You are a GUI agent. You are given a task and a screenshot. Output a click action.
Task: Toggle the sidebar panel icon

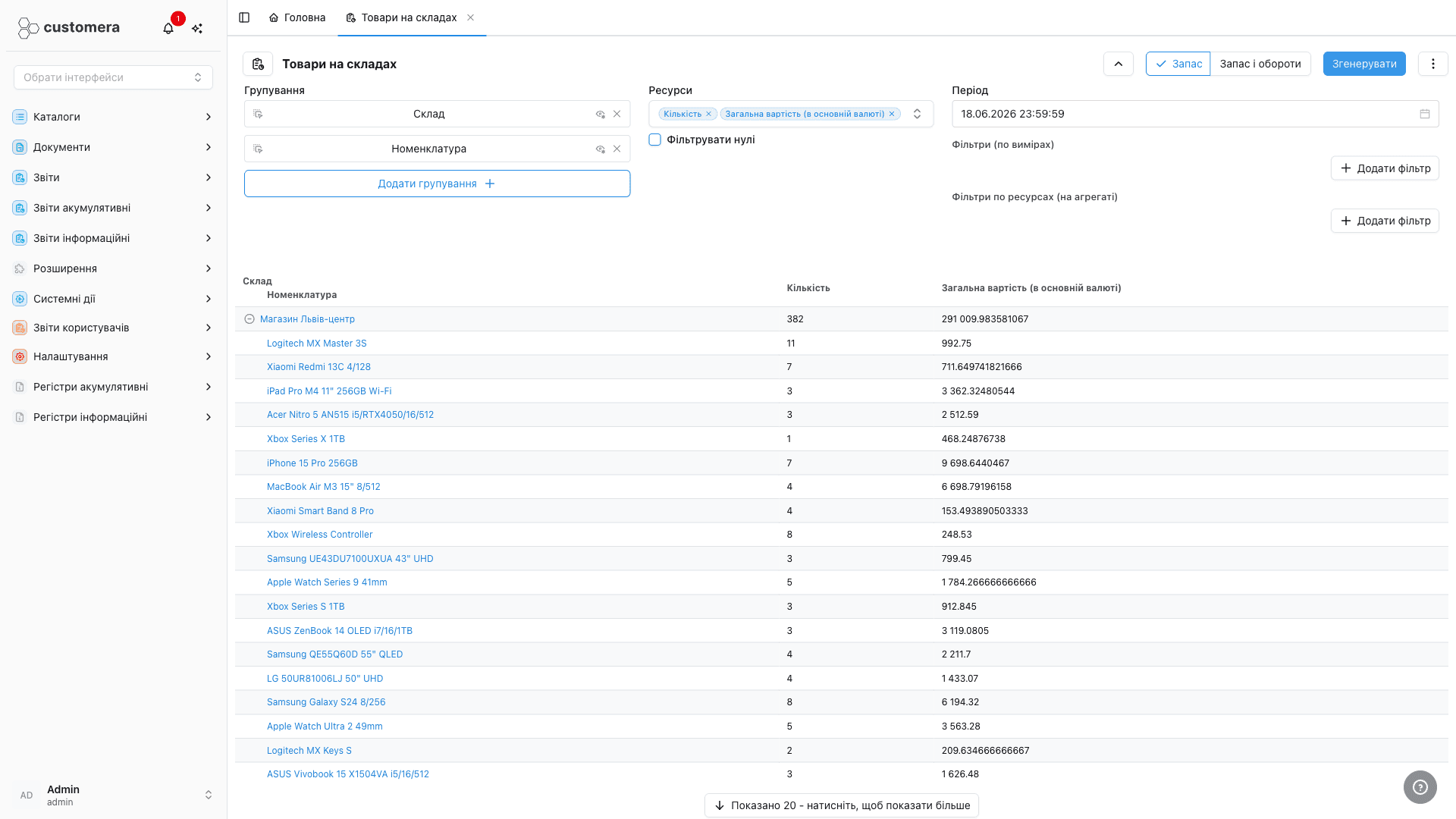(244, 17)
